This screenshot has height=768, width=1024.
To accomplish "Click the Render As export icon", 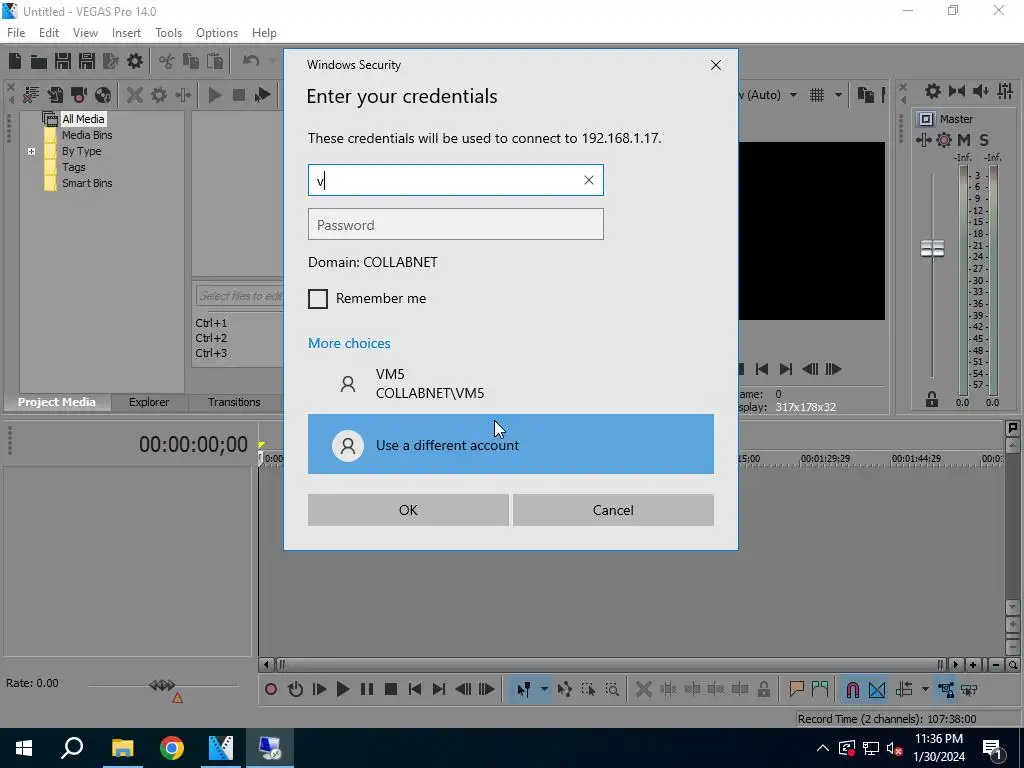I will pos(111,61).
